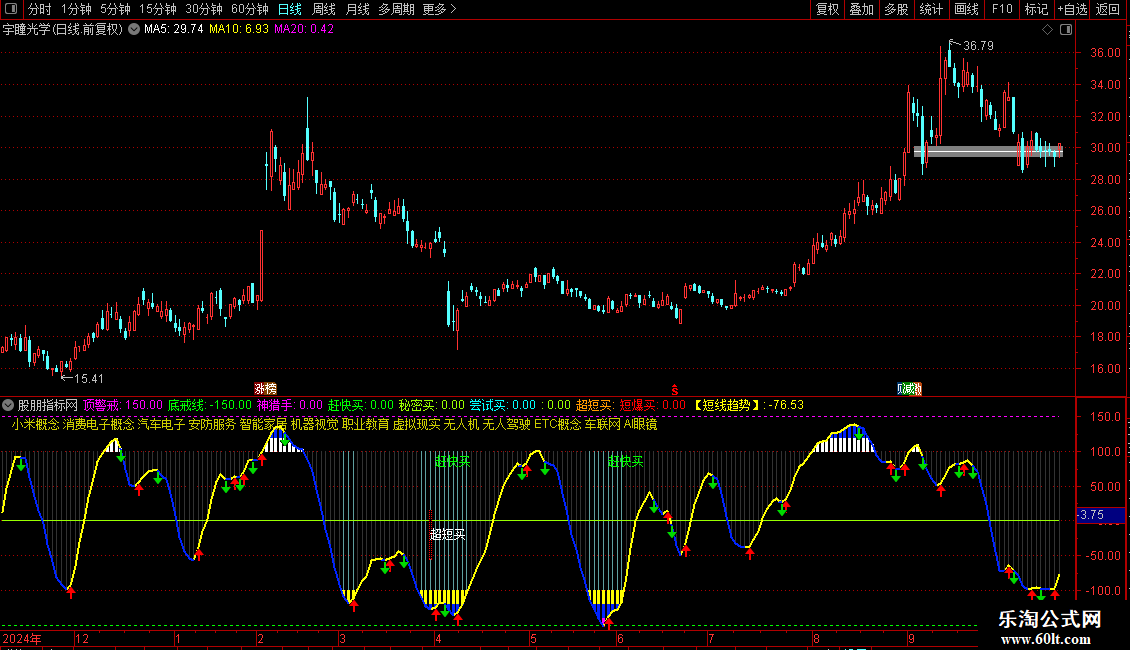Open the F10 company info
The width and height of the screenshot is (1130, 650).
tap(1002, 9)
